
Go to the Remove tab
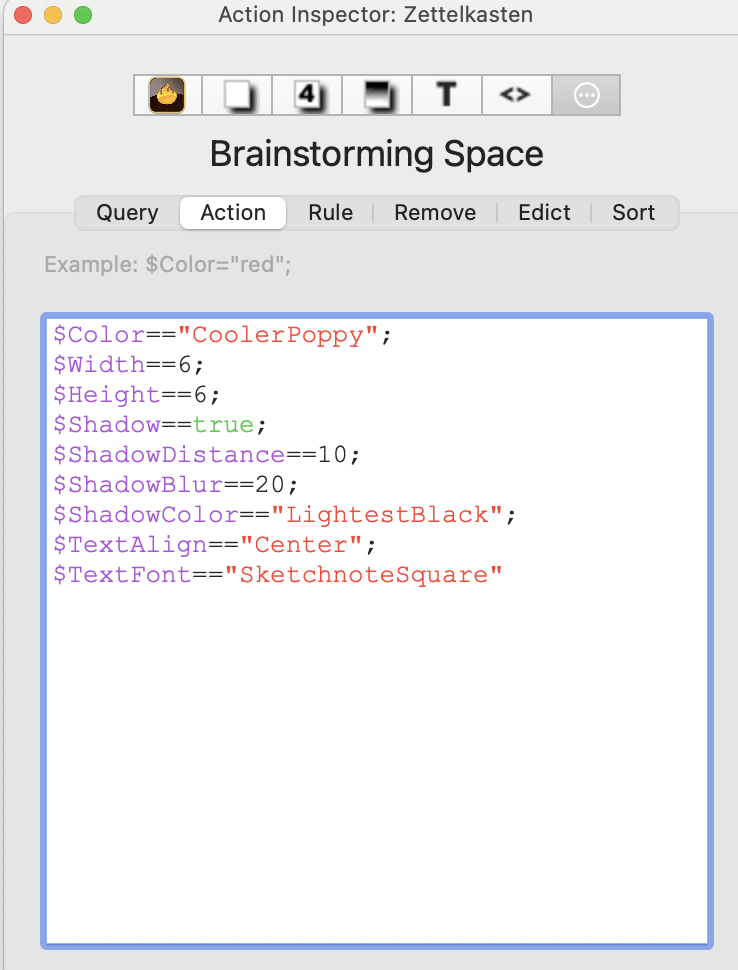click(x=435, y=213)
